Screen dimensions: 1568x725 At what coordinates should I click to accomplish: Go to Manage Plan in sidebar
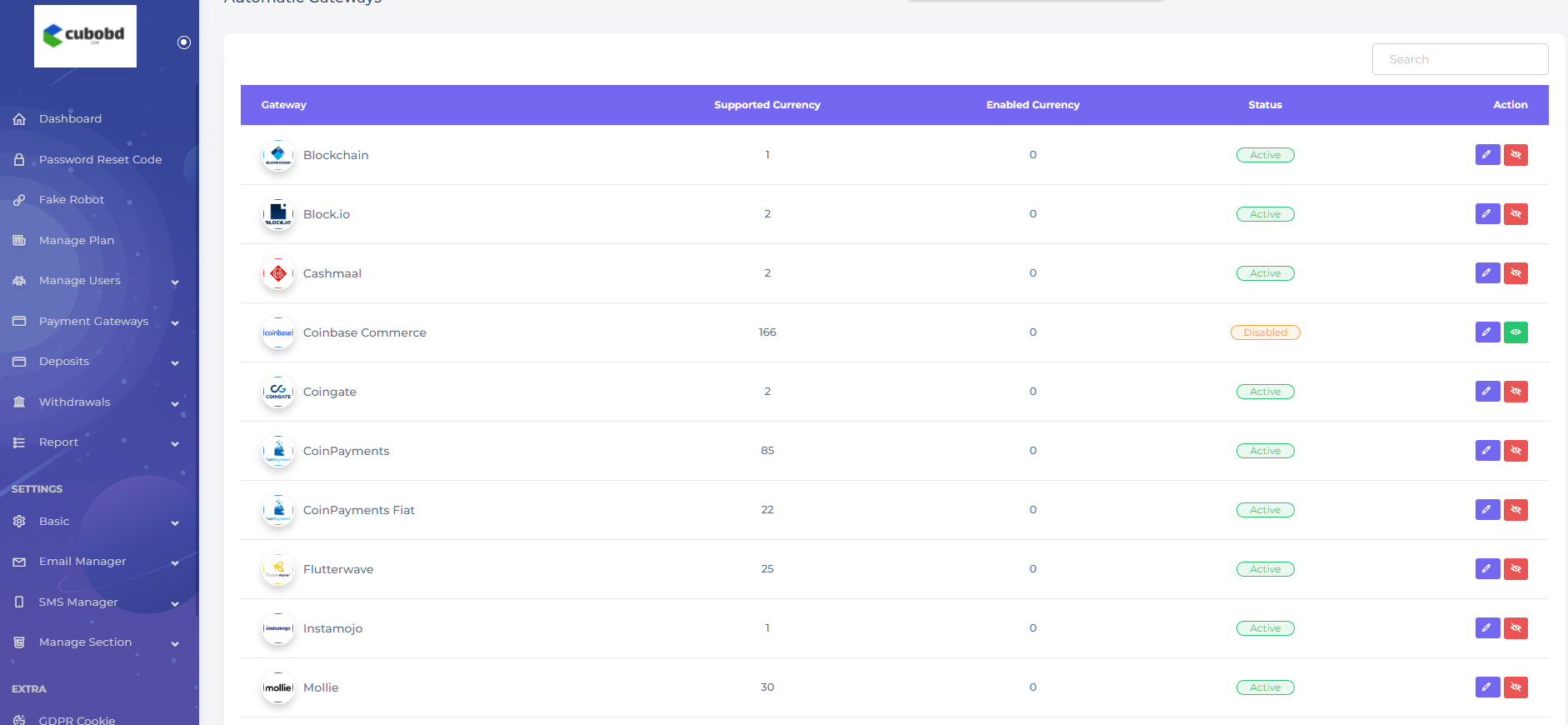click(77, 241)
